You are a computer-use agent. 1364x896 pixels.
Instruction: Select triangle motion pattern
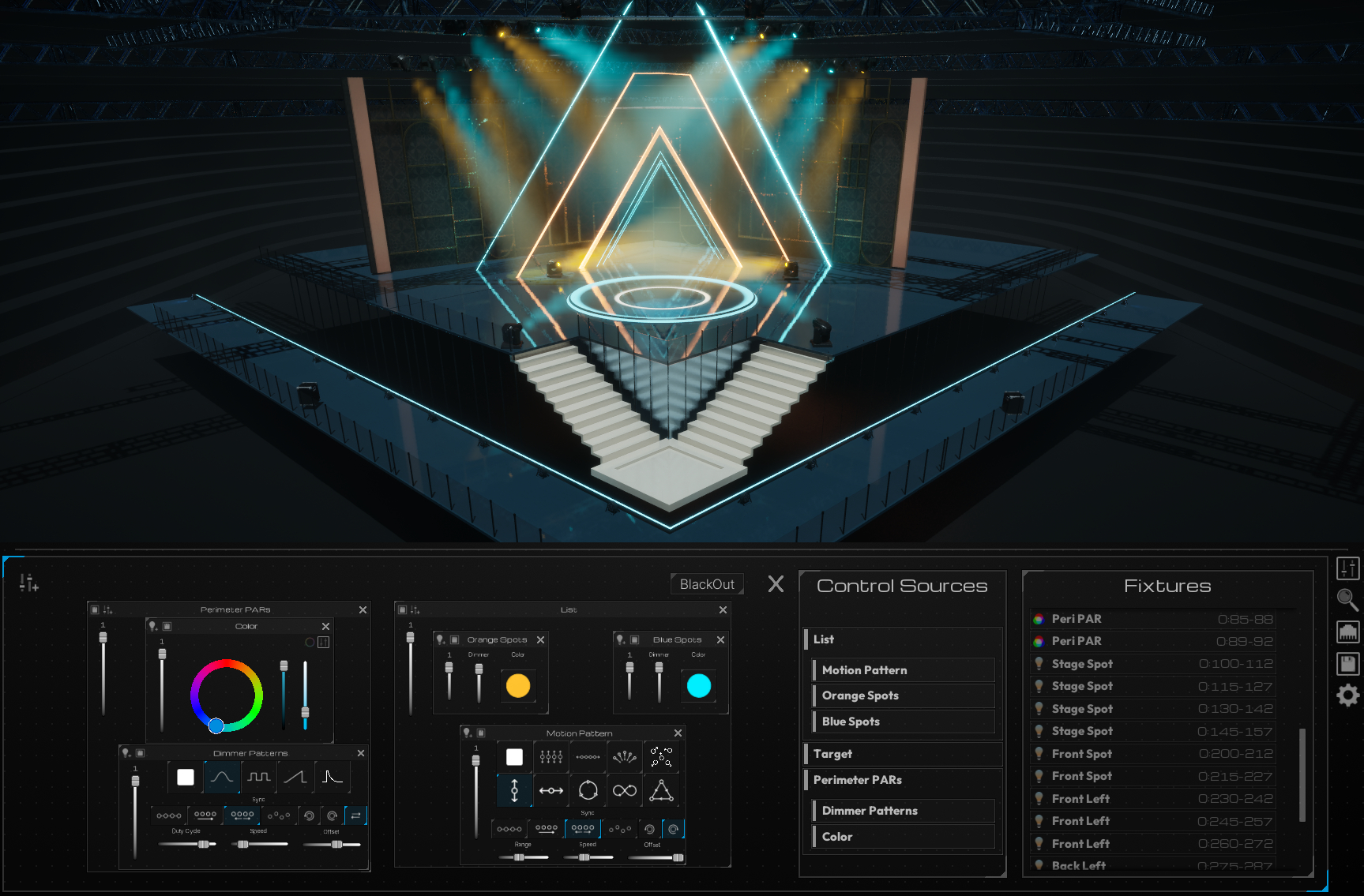pos(661,790)
